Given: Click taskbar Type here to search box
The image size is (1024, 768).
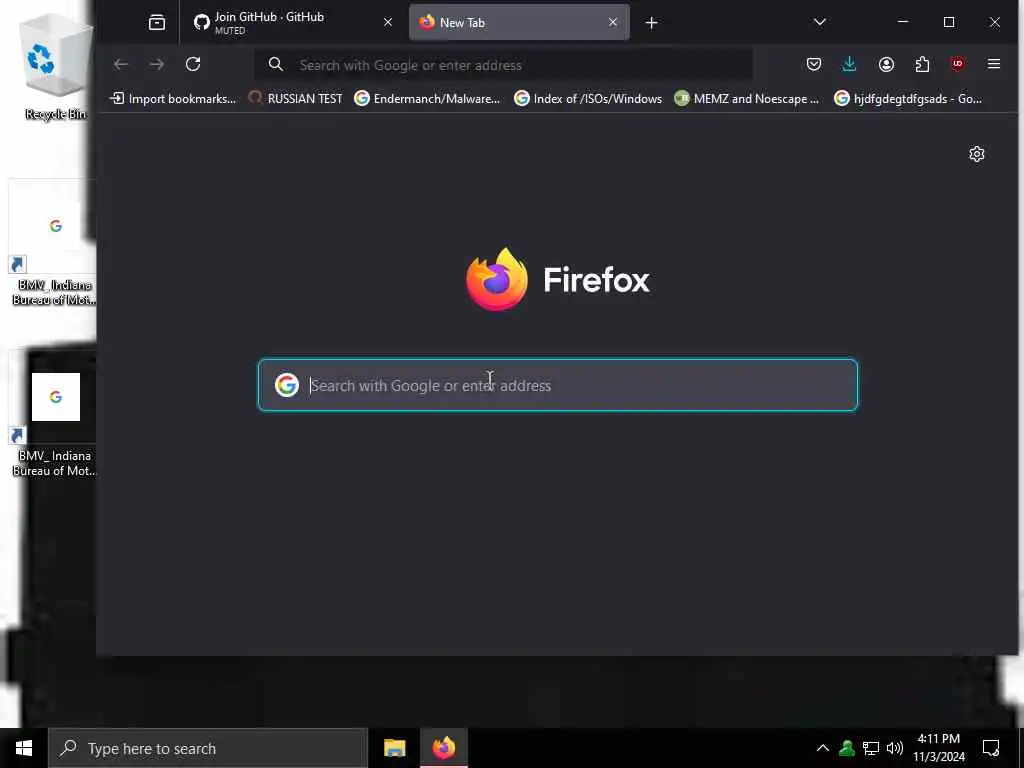Looking at the screenshot, I should (x=208, y=748).
